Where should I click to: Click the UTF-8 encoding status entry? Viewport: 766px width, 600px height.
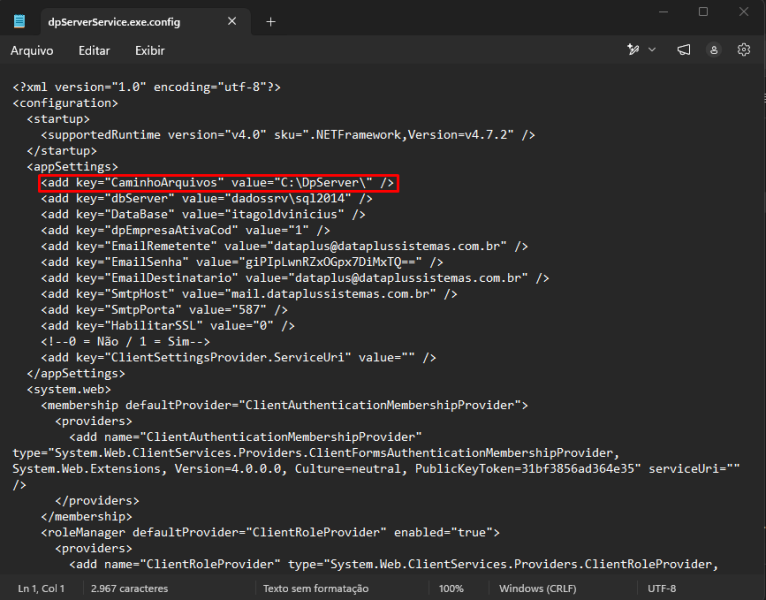(x=661, y=588)
